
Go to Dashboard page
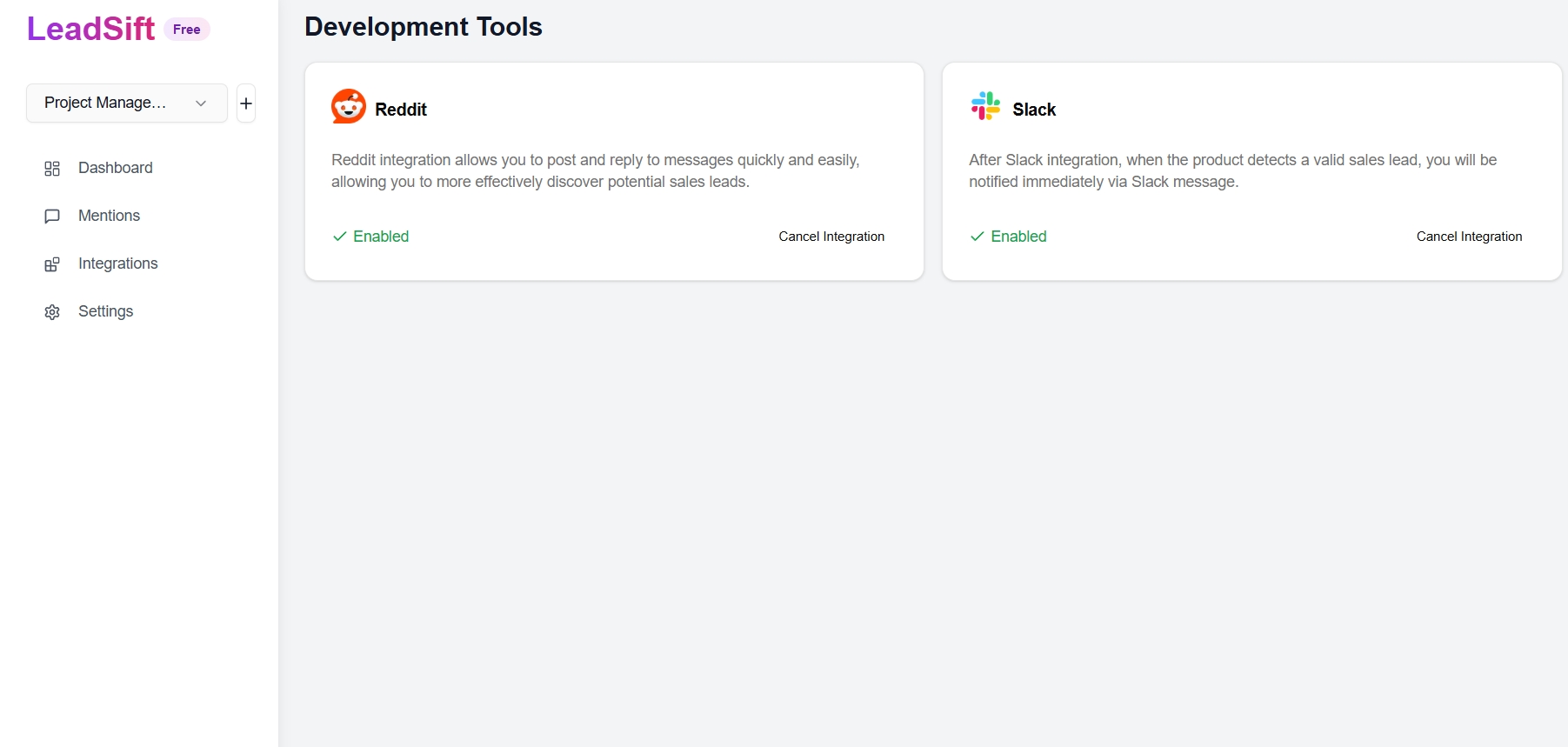pyautogui.click(x=116, y=168)
